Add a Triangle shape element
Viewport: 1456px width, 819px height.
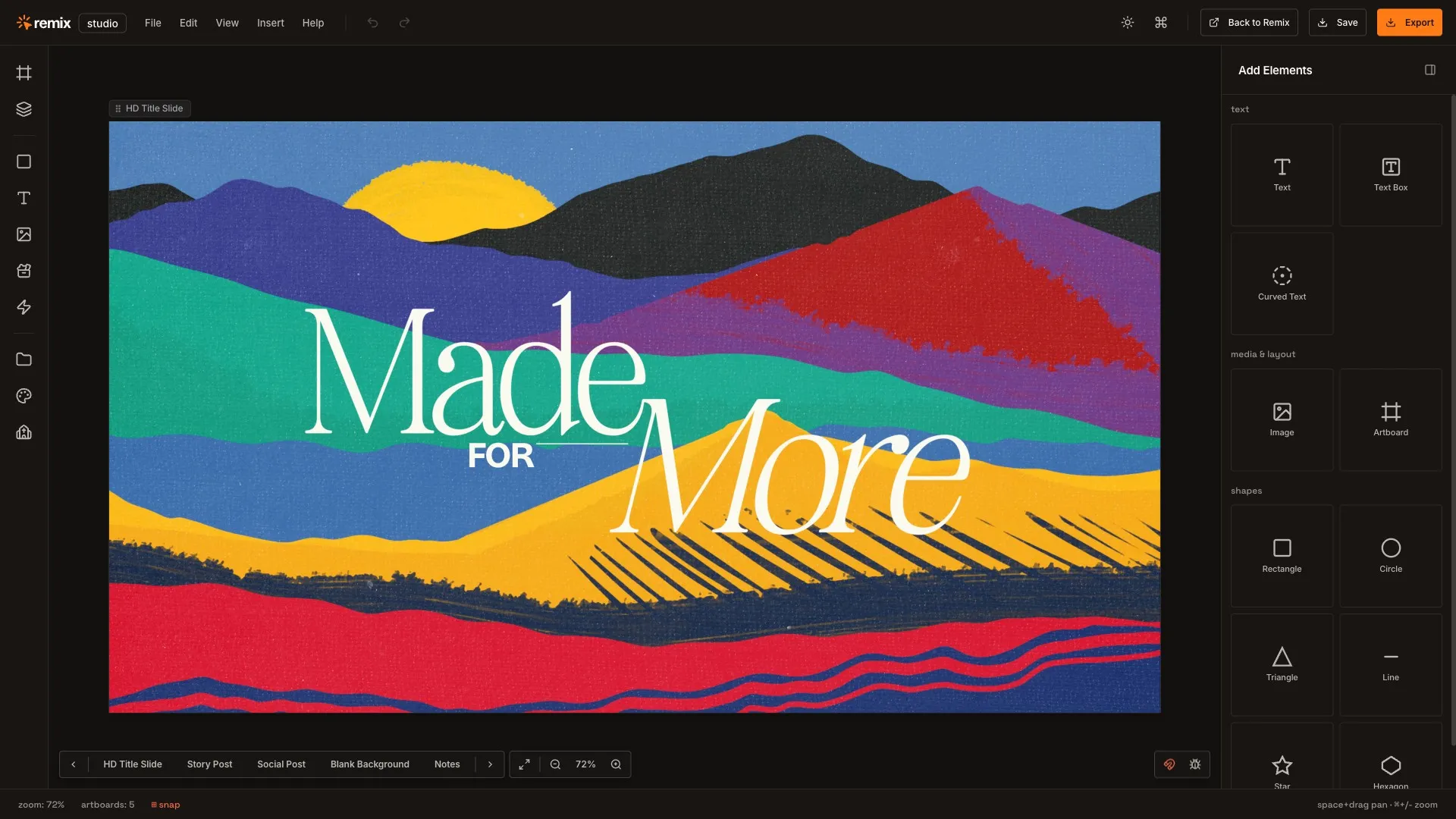coord(1282,665)
